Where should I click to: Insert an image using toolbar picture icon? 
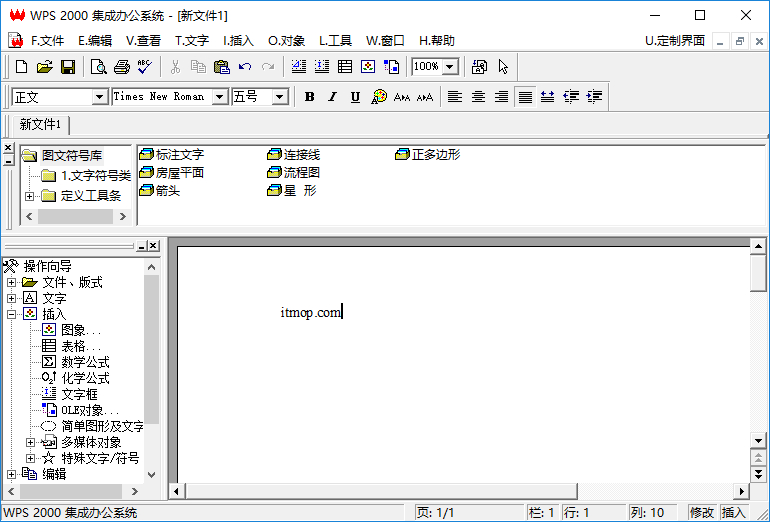tap(368, 66)
